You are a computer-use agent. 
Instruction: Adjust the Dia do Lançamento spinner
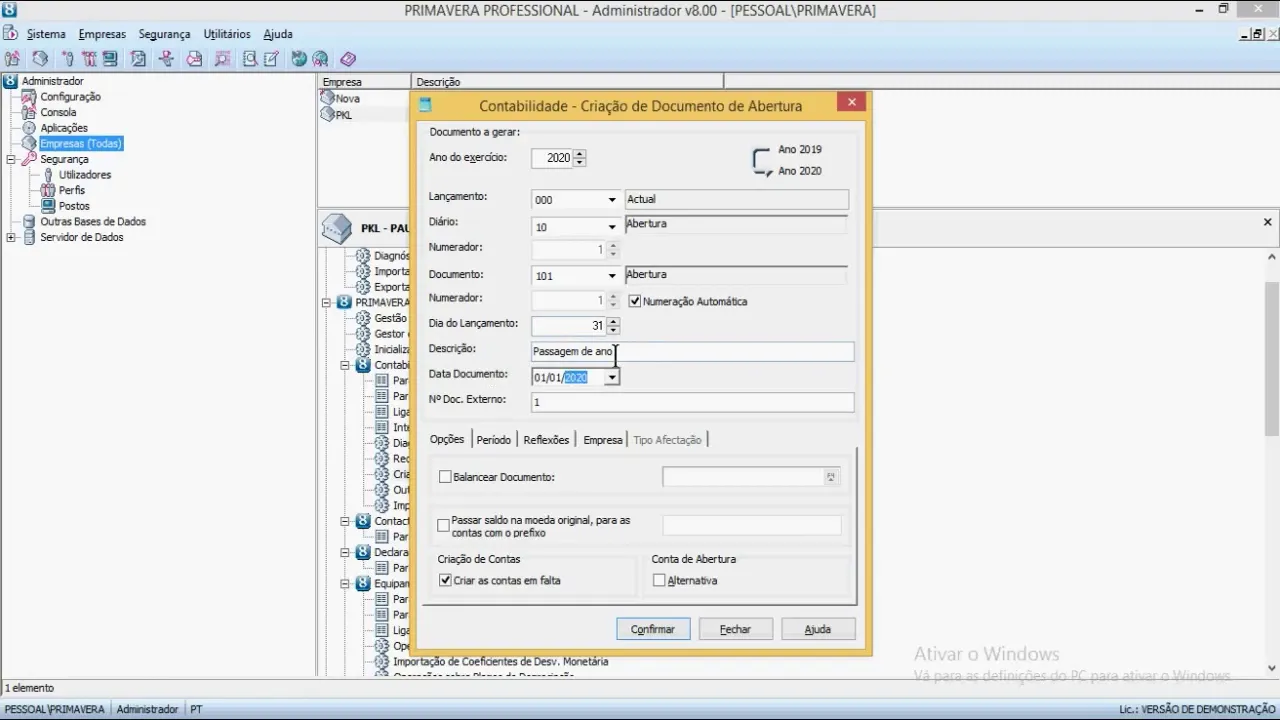[x=613, y=326]
